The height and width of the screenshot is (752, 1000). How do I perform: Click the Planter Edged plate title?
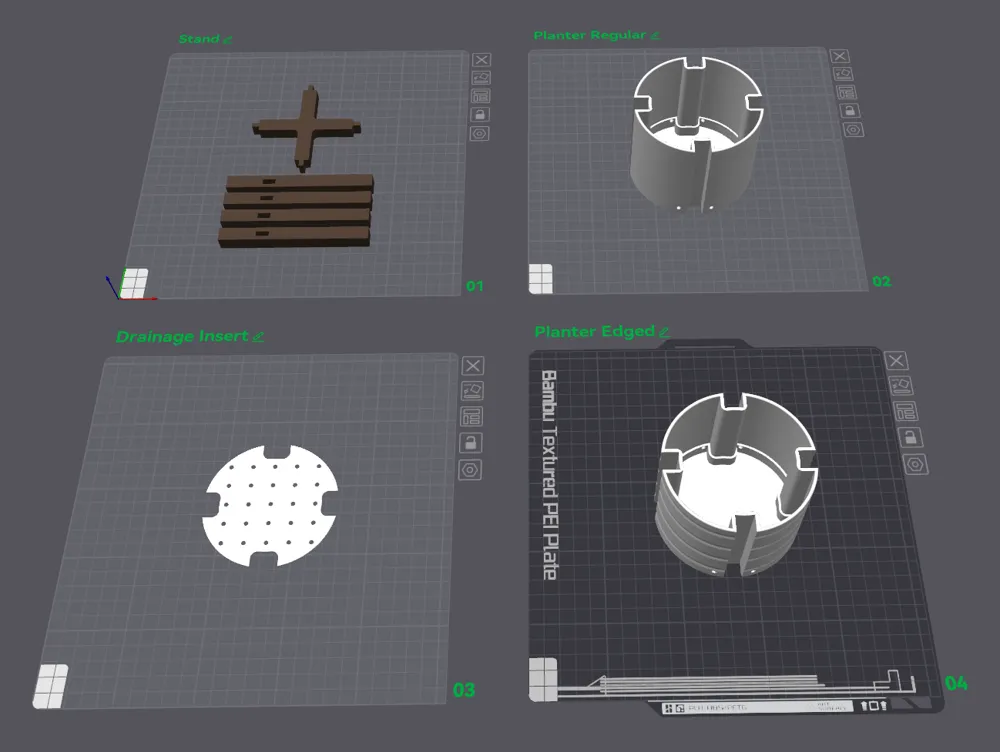[594, 331]
